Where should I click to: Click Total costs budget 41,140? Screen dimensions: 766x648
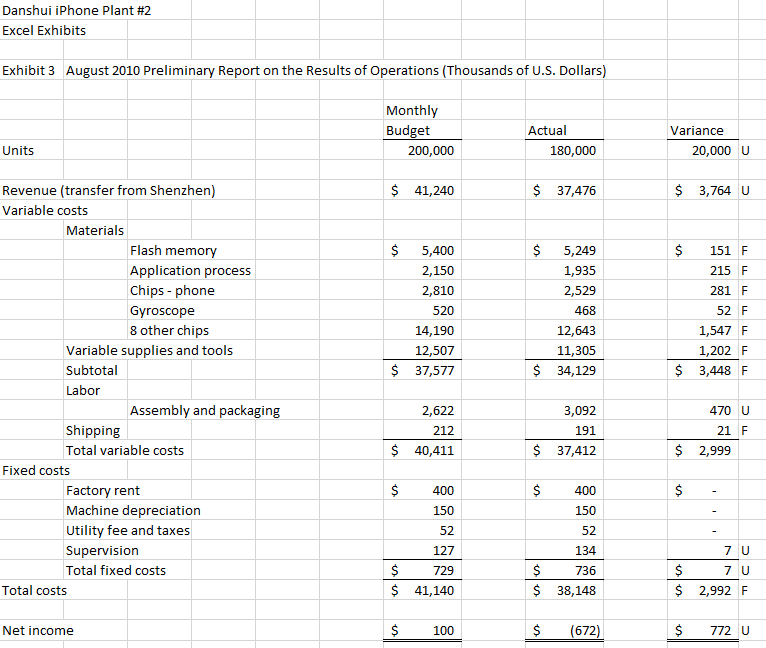click(434, 591)
